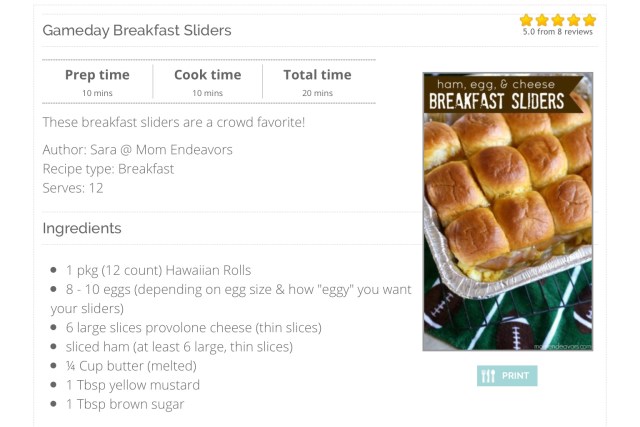Click the Total time heading
This screenshot has height=427, width=640.
(317, 75)
